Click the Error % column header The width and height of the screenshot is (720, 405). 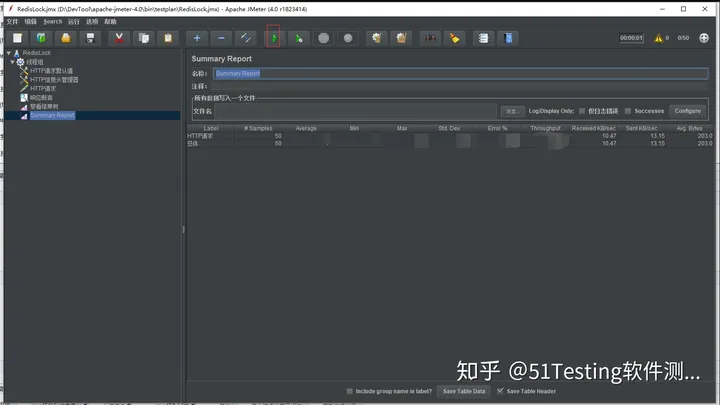coord(497,129)
